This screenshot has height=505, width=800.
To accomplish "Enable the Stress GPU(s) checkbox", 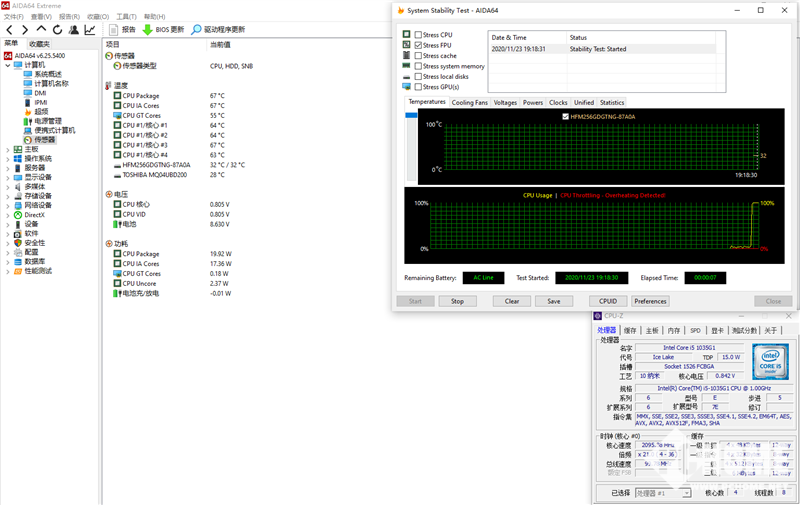I will click(418, 87).
